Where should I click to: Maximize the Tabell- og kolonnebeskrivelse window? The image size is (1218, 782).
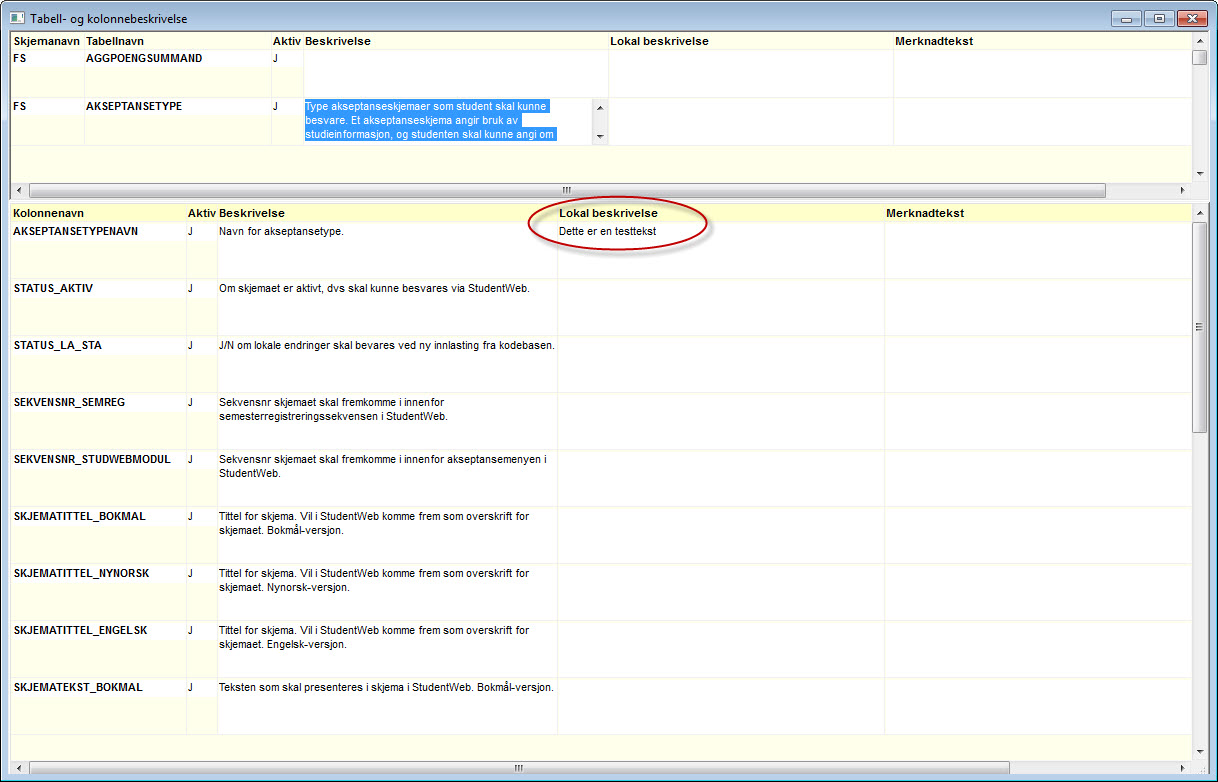(1160, 18)
